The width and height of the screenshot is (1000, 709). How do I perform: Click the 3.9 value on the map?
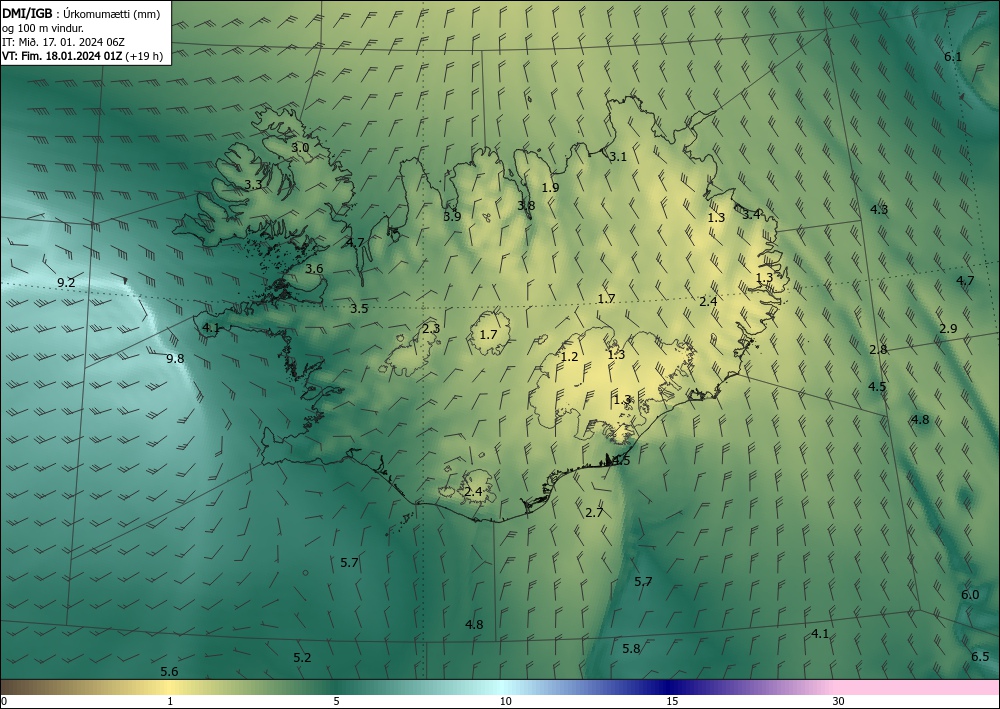[x=452, y=216]
